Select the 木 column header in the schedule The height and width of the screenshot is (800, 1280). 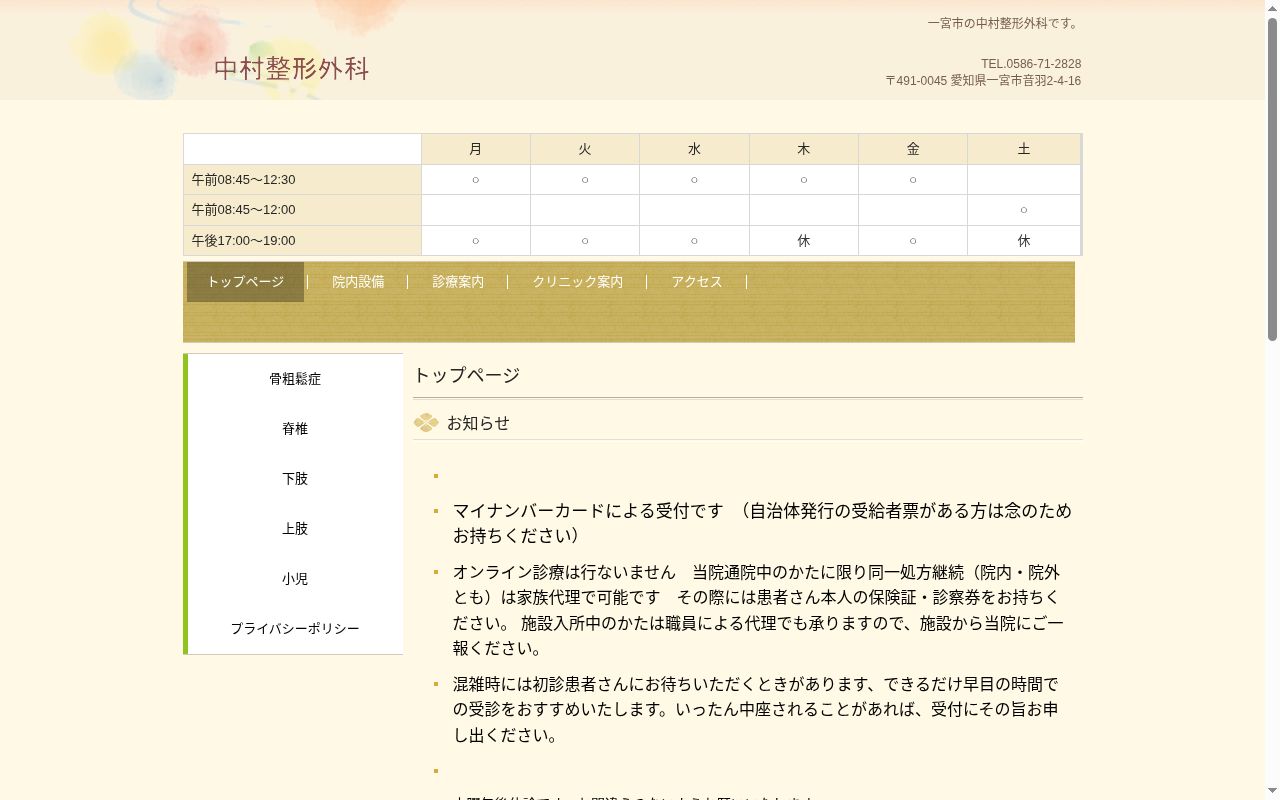(804, 149)
